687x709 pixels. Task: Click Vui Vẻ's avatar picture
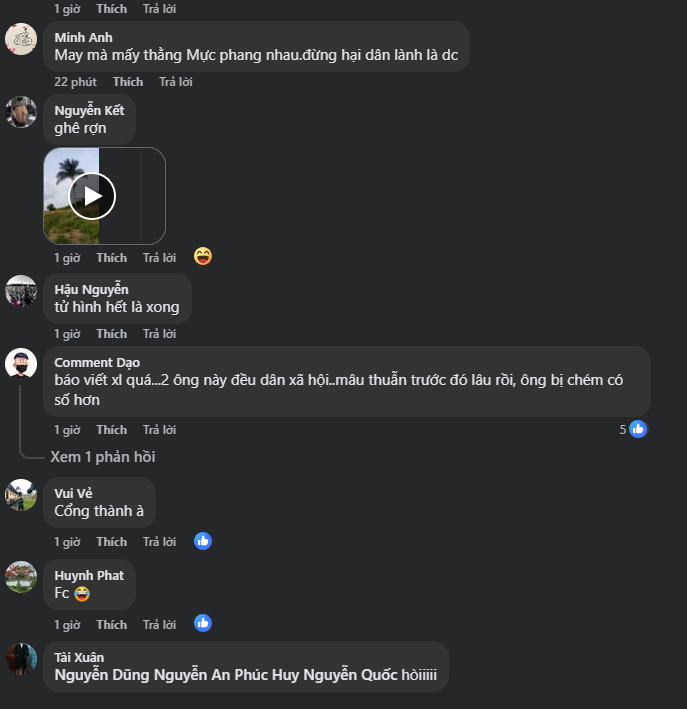point(21,494)
